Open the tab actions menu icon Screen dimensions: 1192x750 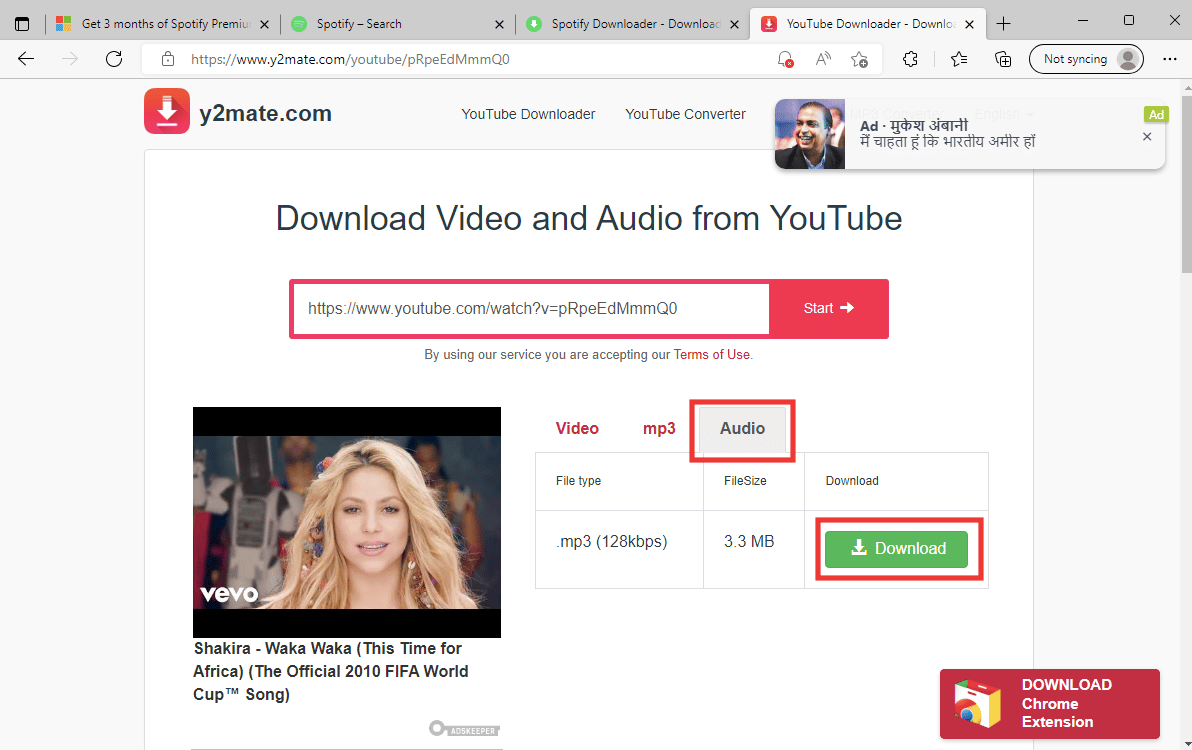(22, 24)
